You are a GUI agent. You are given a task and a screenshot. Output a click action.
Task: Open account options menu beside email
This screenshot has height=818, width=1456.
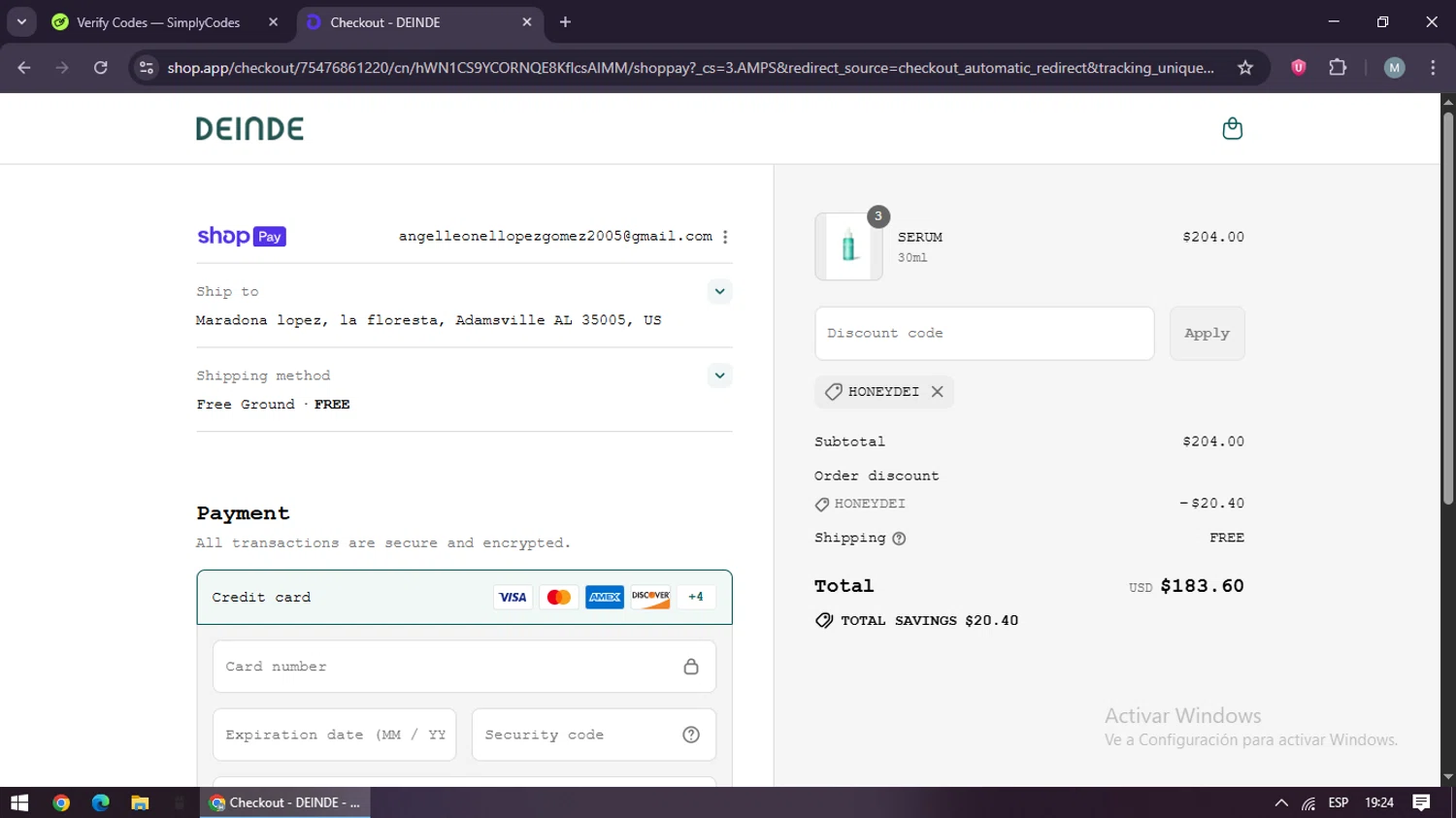[x=725, y=237]
